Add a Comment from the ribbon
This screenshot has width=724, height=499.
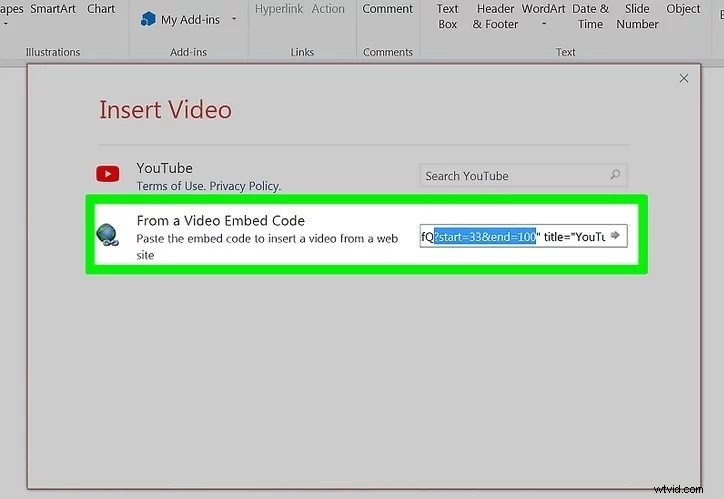(x=387, y=9)
